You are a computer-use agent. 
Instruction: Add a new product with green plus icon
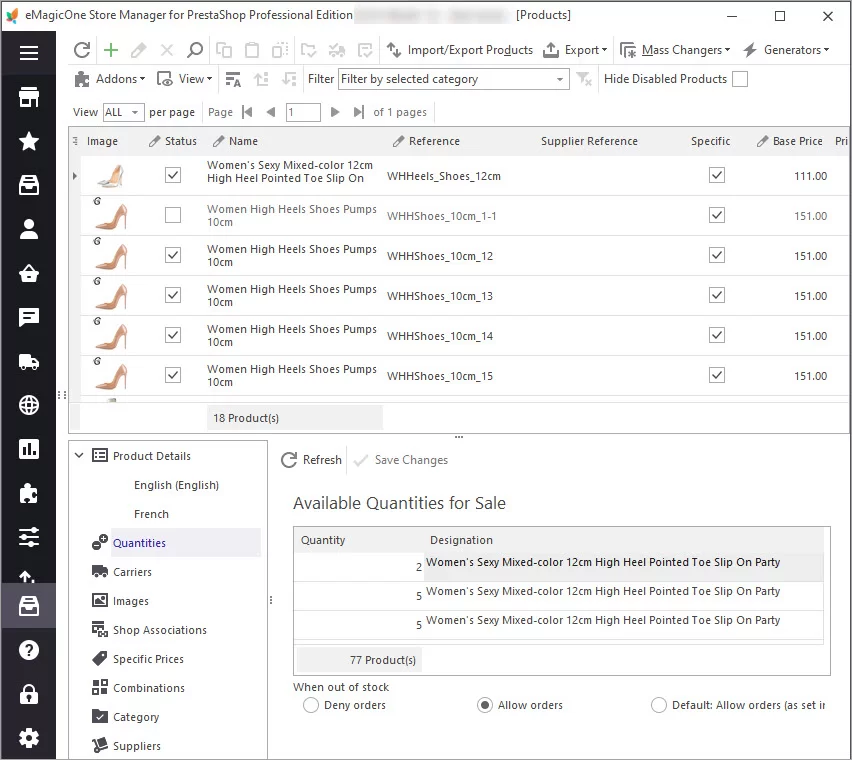pyautogui.click(x=110, y=49)
